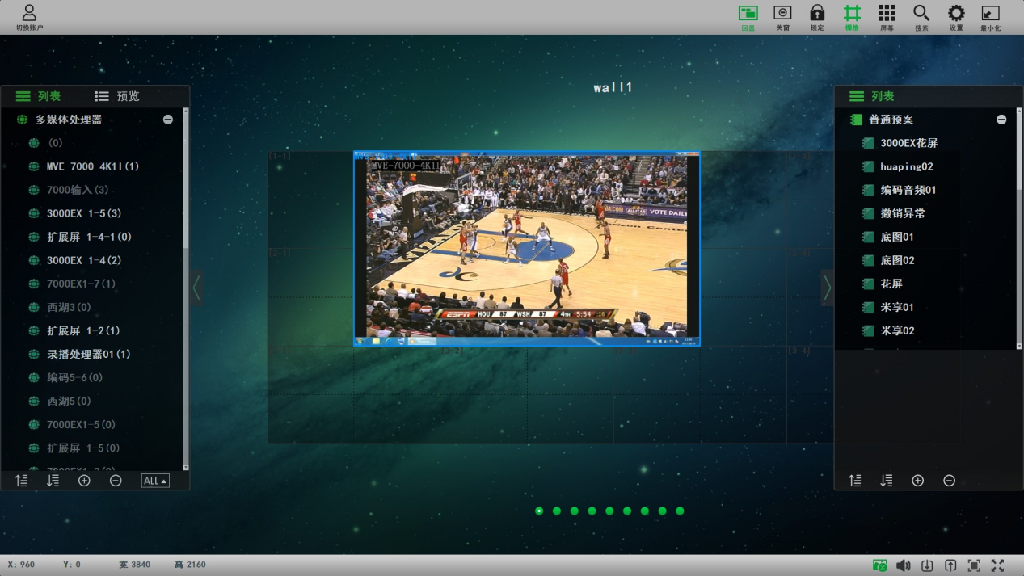Select 扩展屏 1-2 (1) device
1024x576 pixels.
coord(83,331)
